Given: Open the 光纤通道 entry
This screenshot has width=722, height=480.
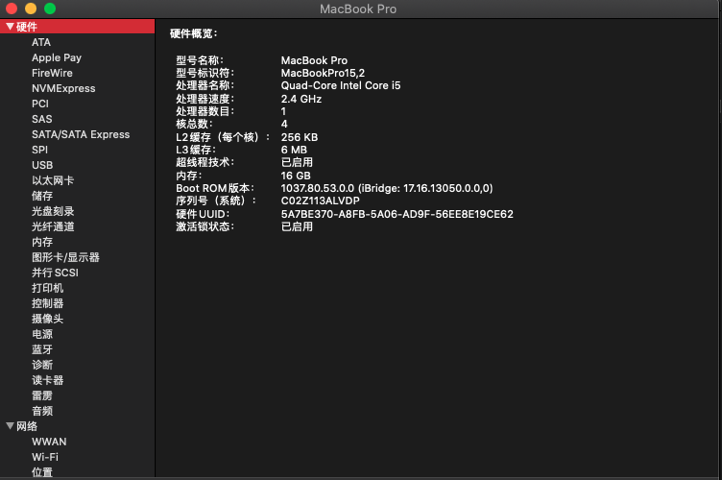Looking at the screenshot, I should point(53,227).
